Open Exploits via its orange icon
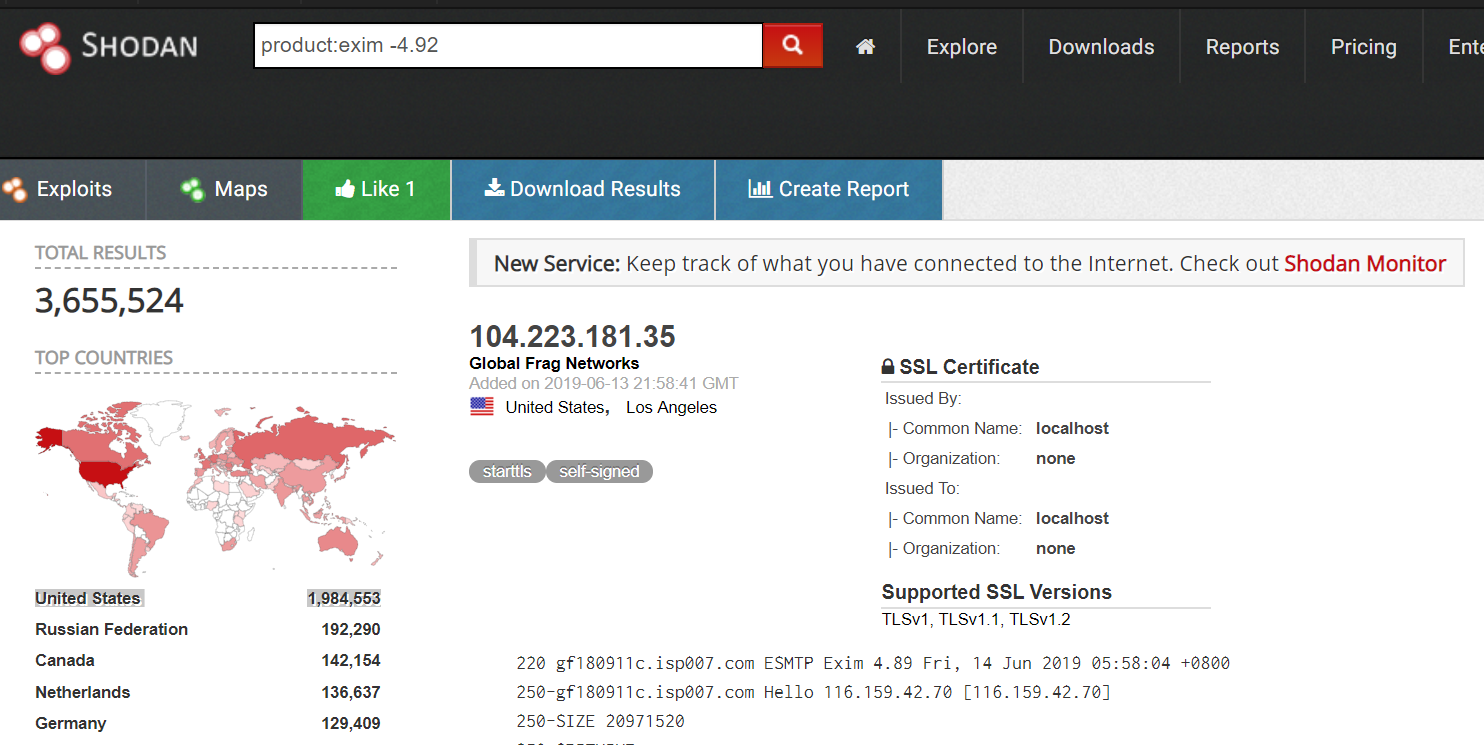Screen dimensions: 1484x745 coord(15,189)
